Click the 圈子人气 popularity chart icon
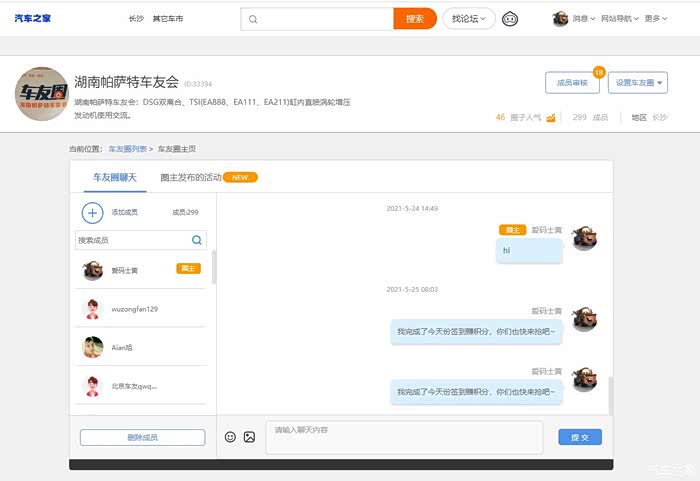 pyautogui.click(x=550, y=117)
